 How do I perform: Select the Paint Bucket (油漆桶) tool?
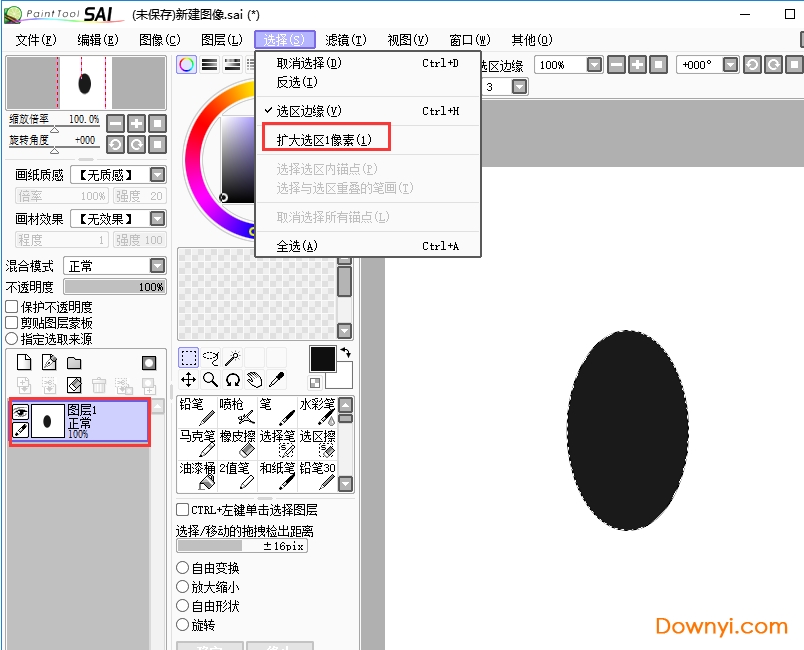[197, 472]
